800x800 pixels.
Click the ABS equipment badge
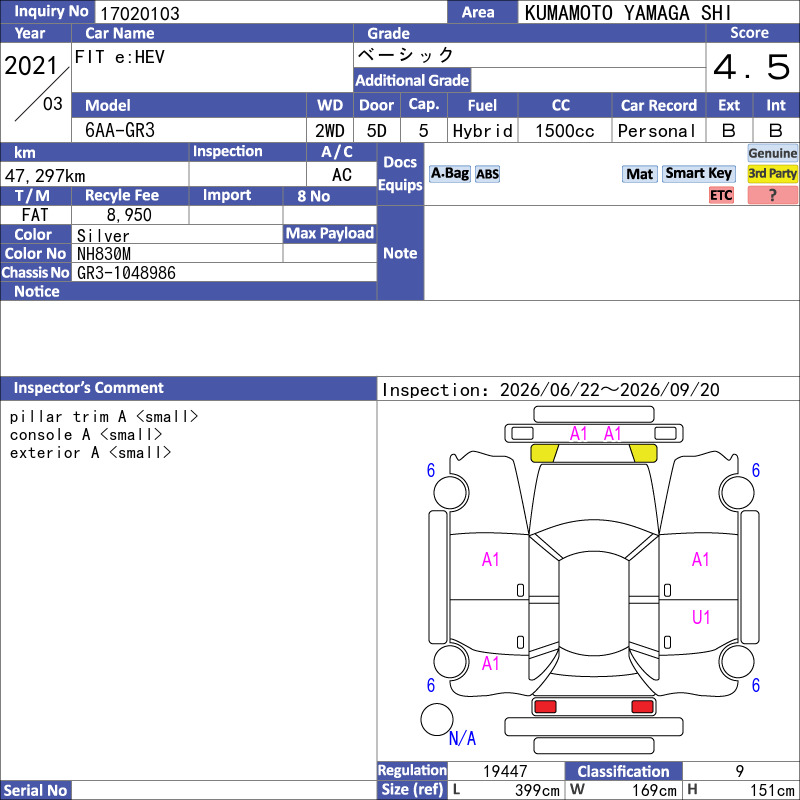pos(487,174)
